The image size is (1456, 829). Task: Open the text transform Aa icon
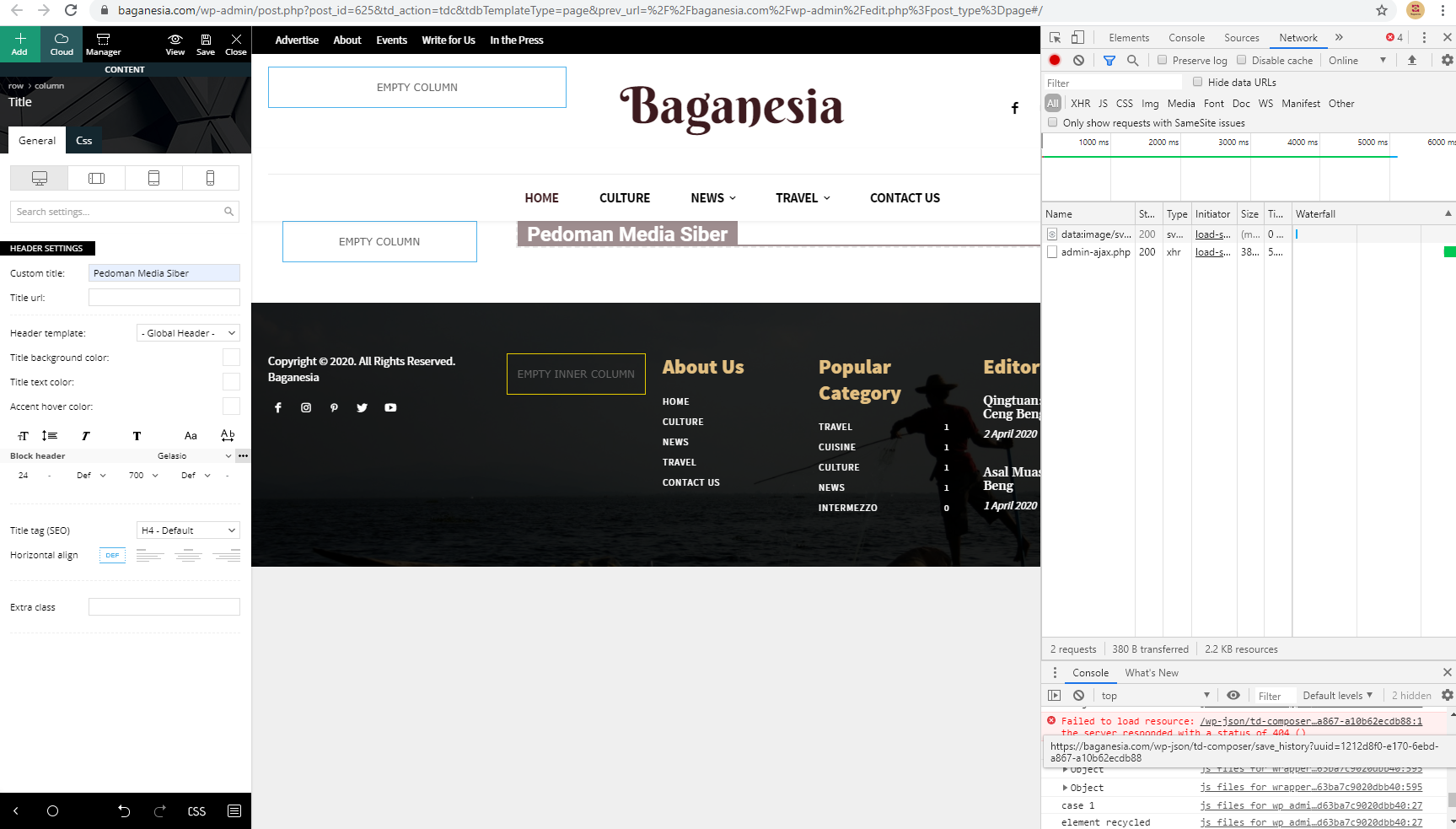[x=191, y=436]
